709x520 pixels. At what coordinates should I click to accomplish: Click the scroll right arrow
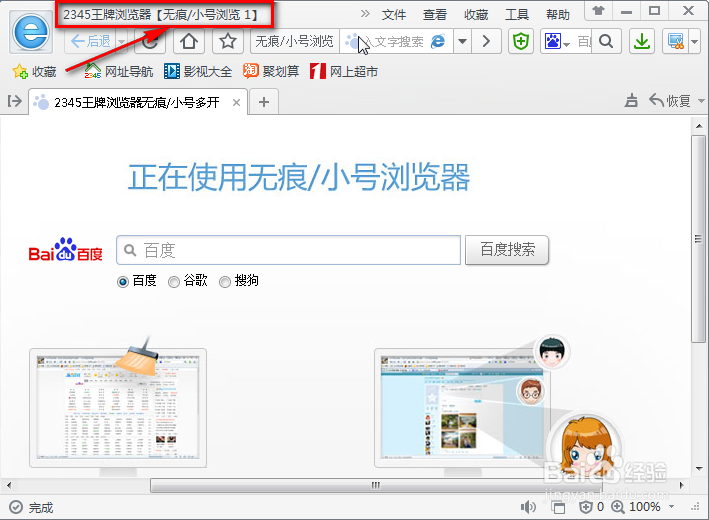pos(681,486)
